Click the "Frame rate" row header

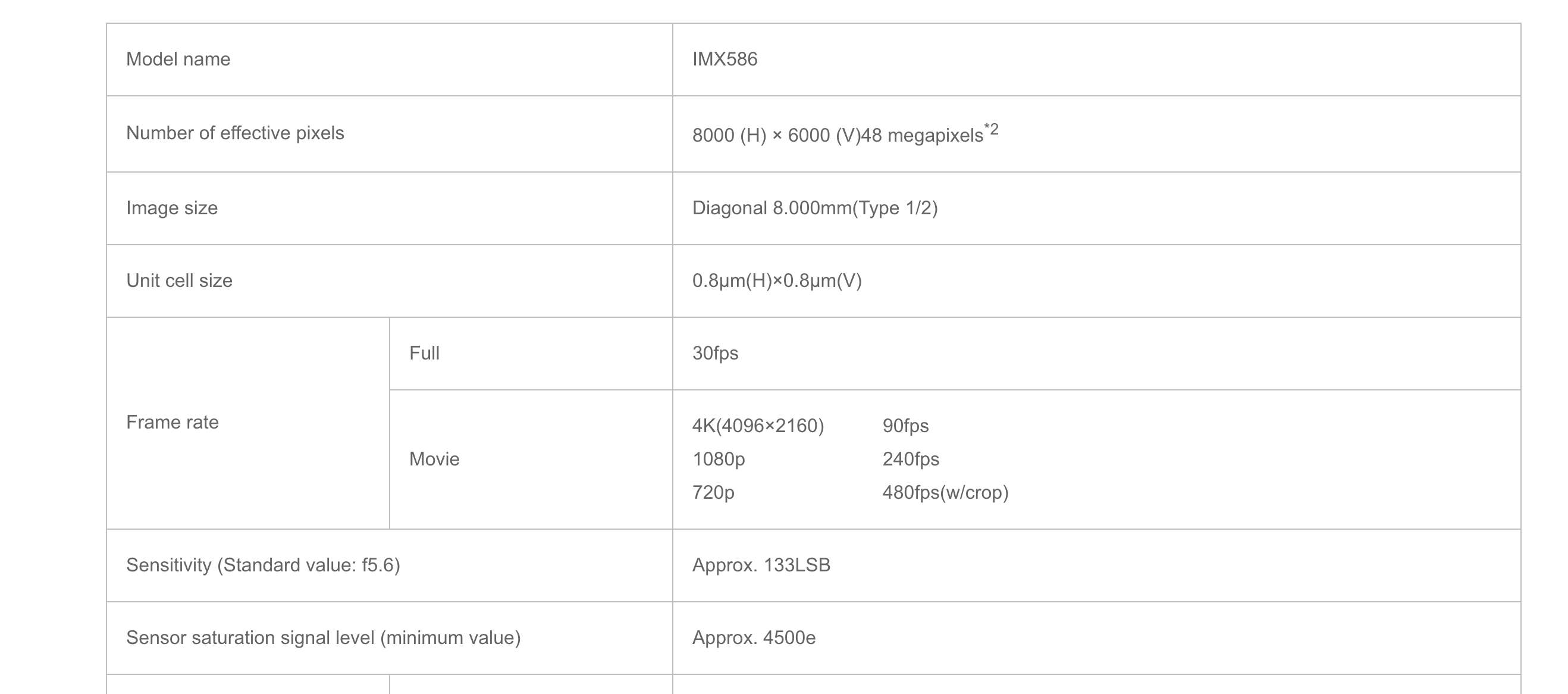coord(173,422)
